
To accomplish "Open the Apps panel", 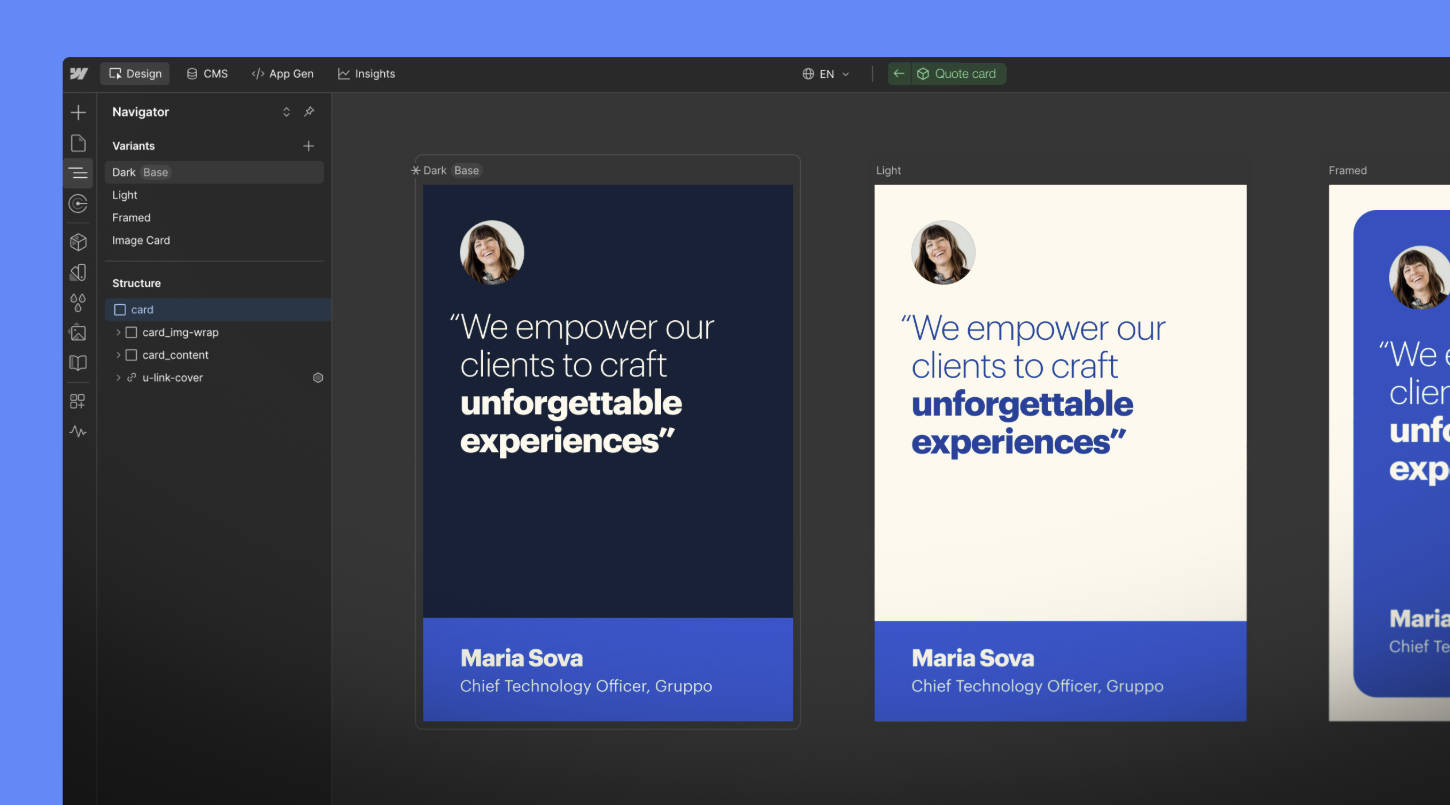I will (x=78, y=400).
